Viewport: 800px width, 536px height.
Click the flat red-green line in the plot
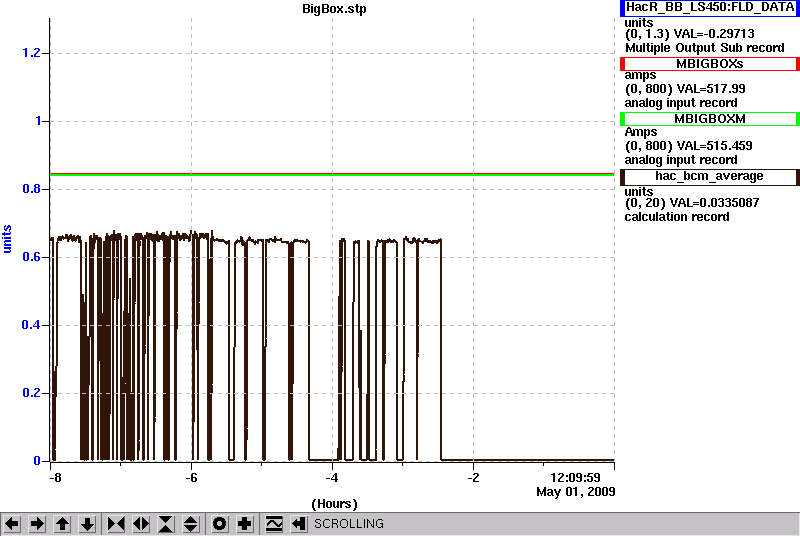(x=332, y=174)
